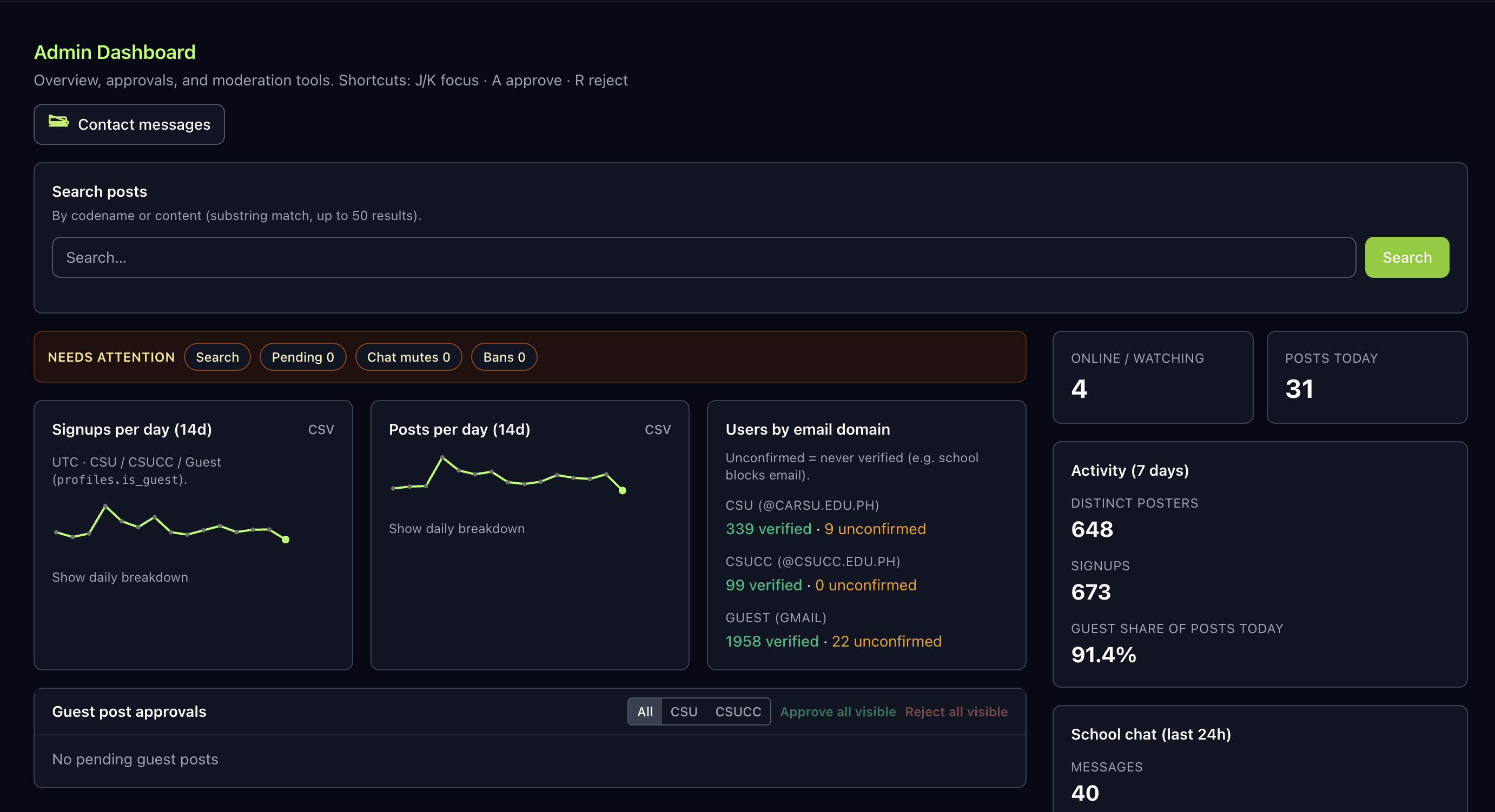Screen dimensions: 1495x812
Task: Click the Contact messages inbox icon
Action: pyautogui.click(x=58, y=122)
